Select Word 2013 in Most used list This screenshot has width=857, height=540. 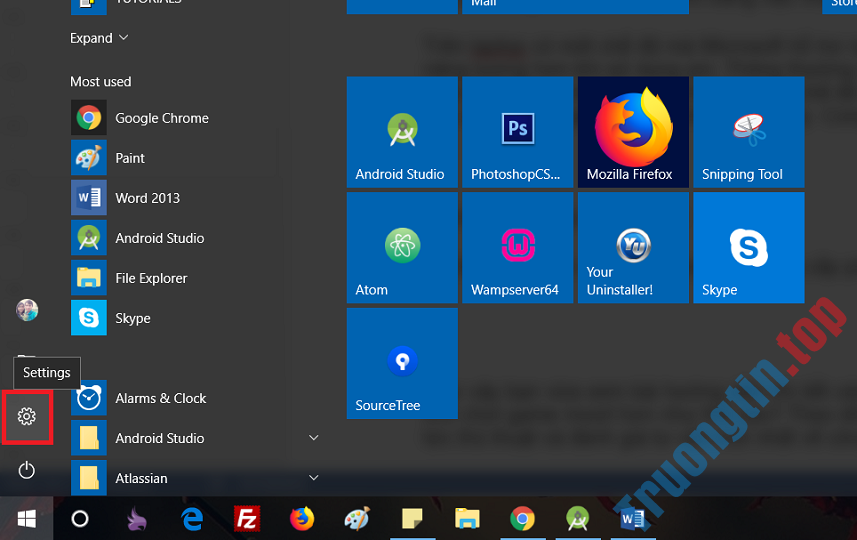pyautogui.click(x=147, y=198)
